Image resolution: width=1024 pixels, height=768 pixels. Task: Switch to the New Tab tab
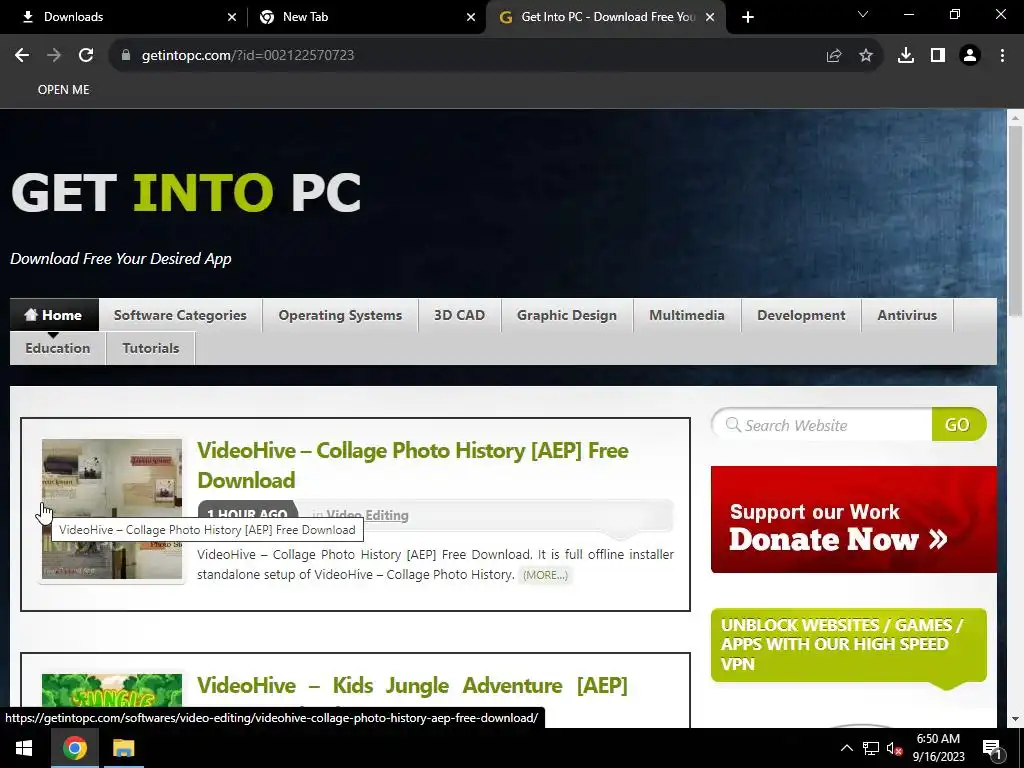click(x=366, y=17)
